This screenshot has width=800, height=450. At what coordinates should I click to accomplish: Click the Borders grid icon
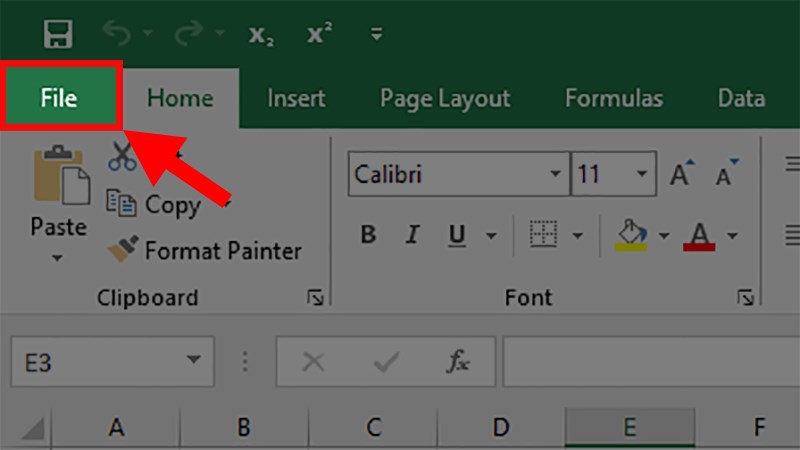coord(543,236)
